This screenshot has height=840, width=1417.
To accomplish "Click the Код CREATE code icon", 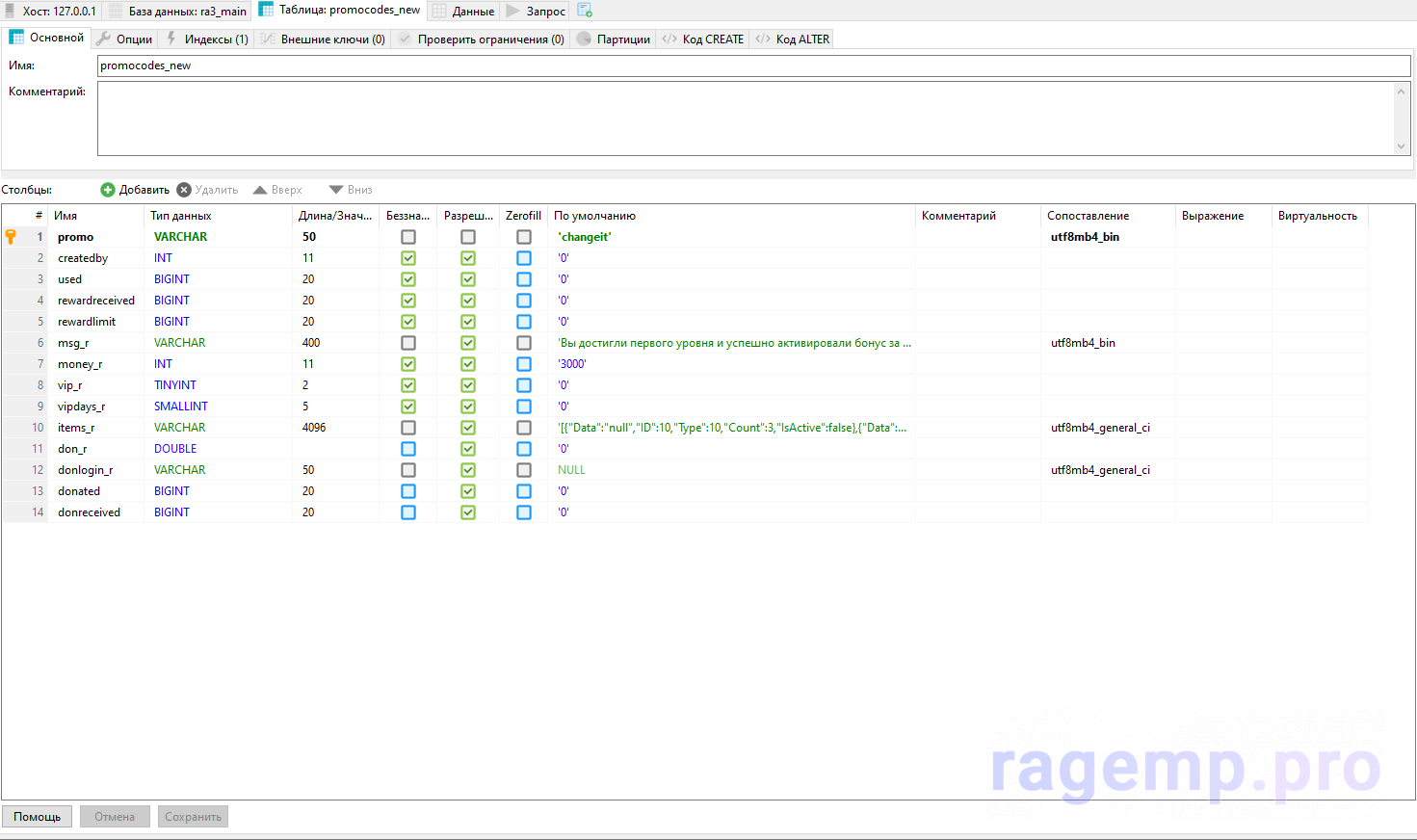I will click(x=669, y=39).
